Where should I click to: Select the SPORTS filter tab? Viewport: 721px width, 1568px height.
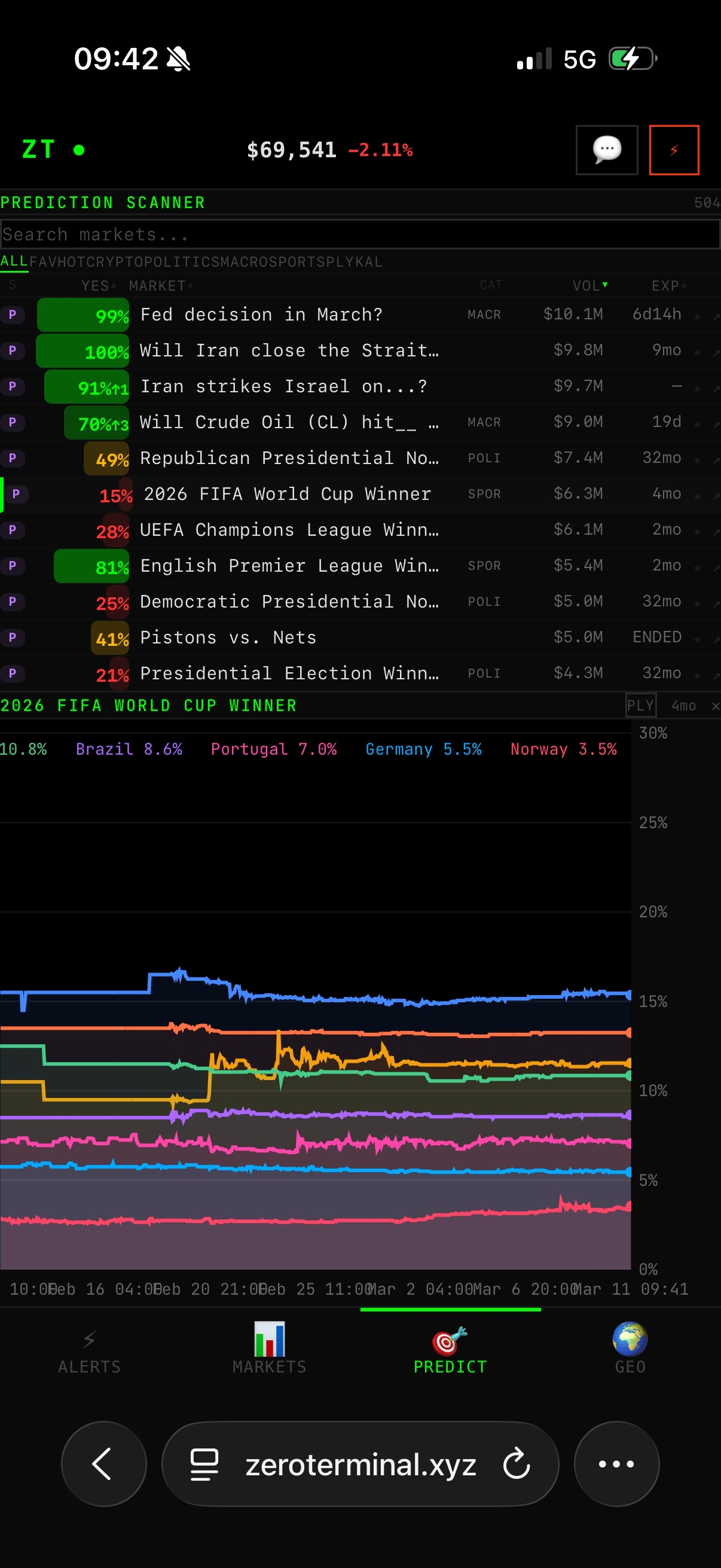tap(297, 262)
